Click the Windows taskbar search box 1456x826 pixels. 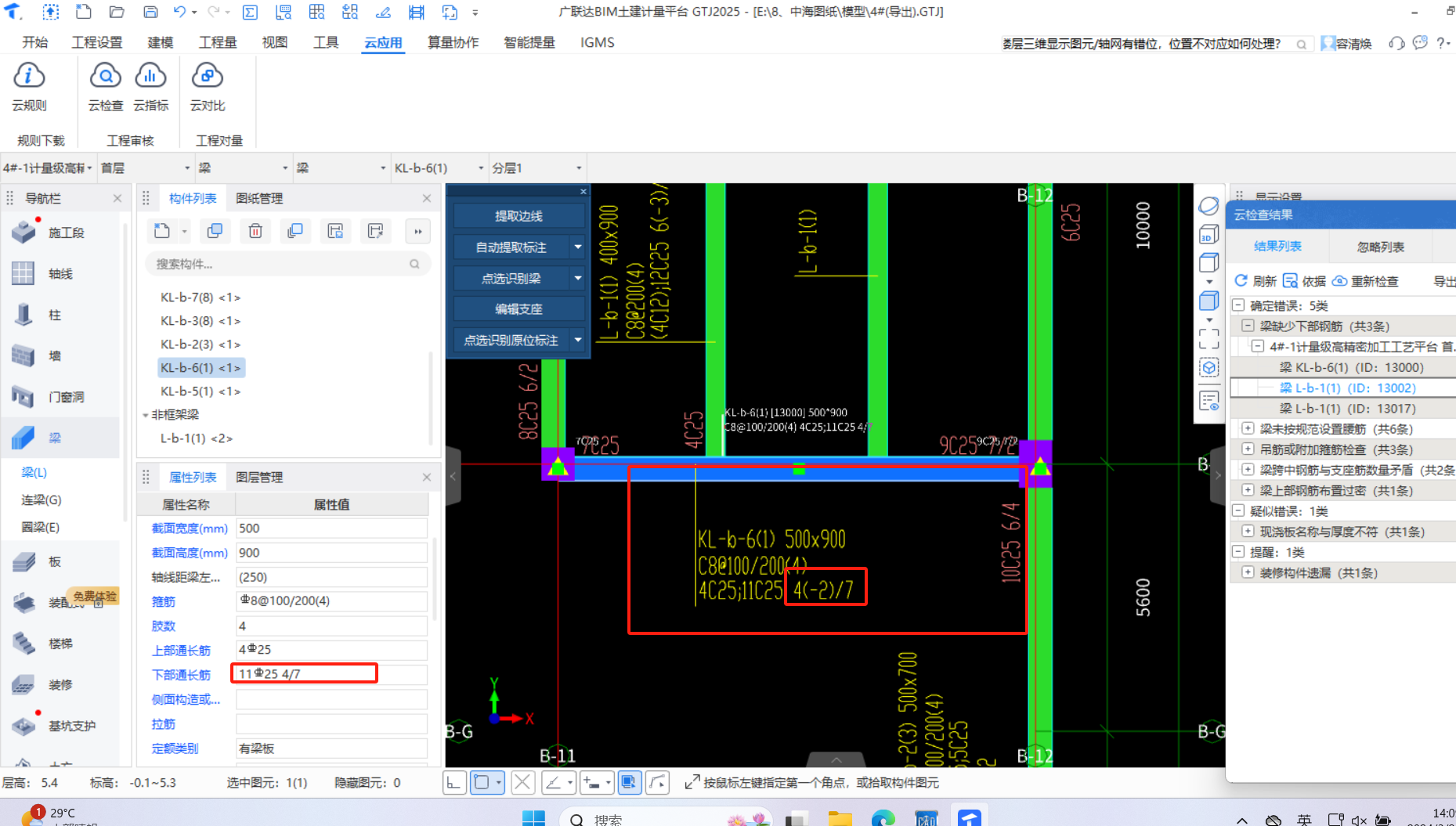(x=666, y=819)
